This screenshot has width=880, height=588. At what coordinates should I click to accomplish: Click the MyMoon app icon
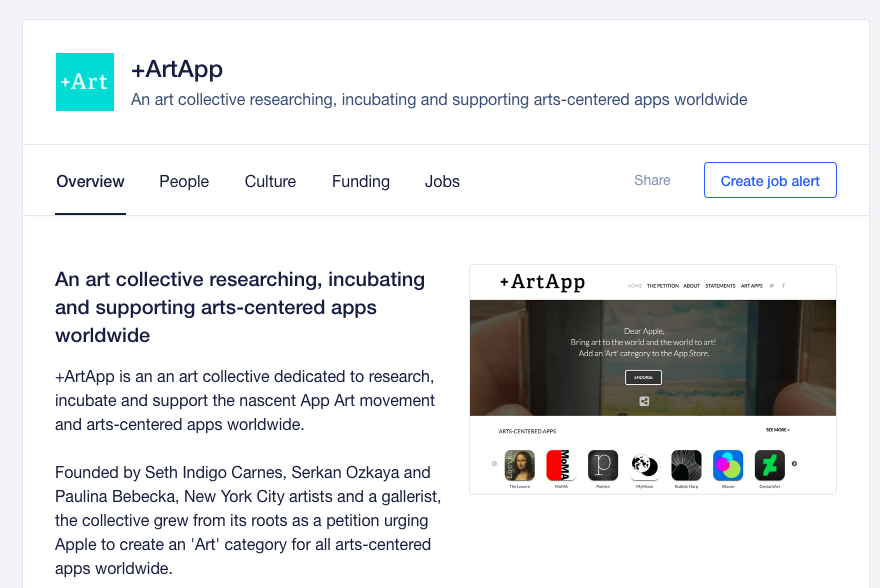(644, 465)
